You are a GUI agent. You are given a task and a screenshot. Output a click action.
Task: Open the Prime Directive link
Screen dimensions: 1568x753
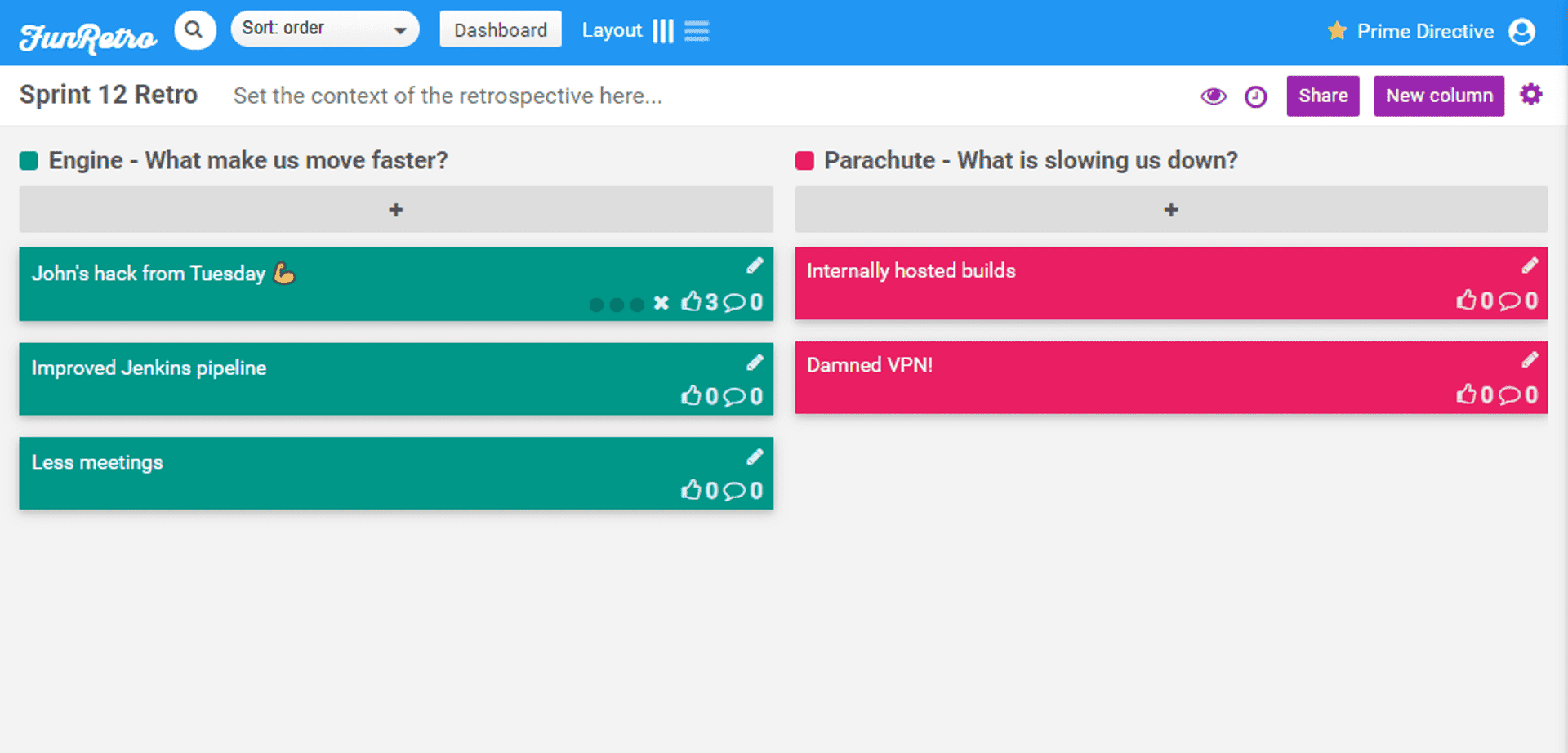coord(1423,31)
